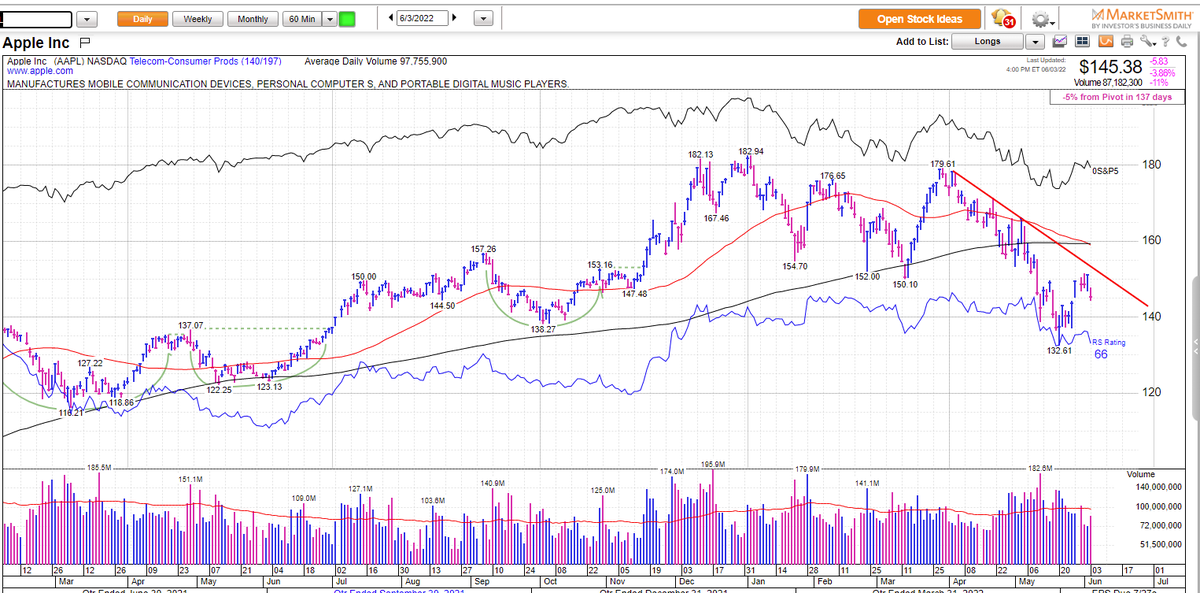Click the chart view icon beside Longs dropdown
Screen dimensions: 1200x593
(1060, 42)
